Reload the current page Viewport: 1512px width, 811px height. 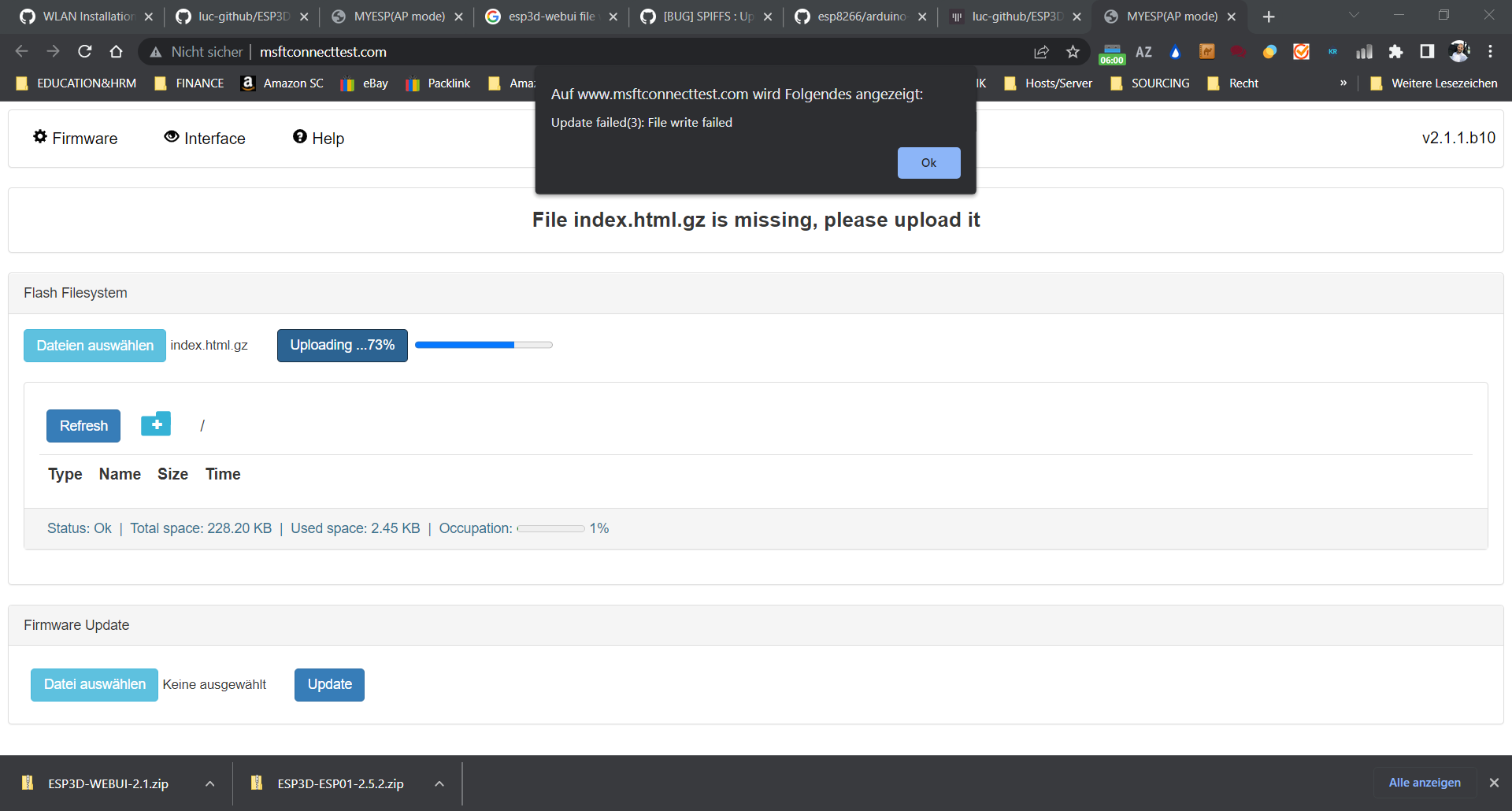84,52
